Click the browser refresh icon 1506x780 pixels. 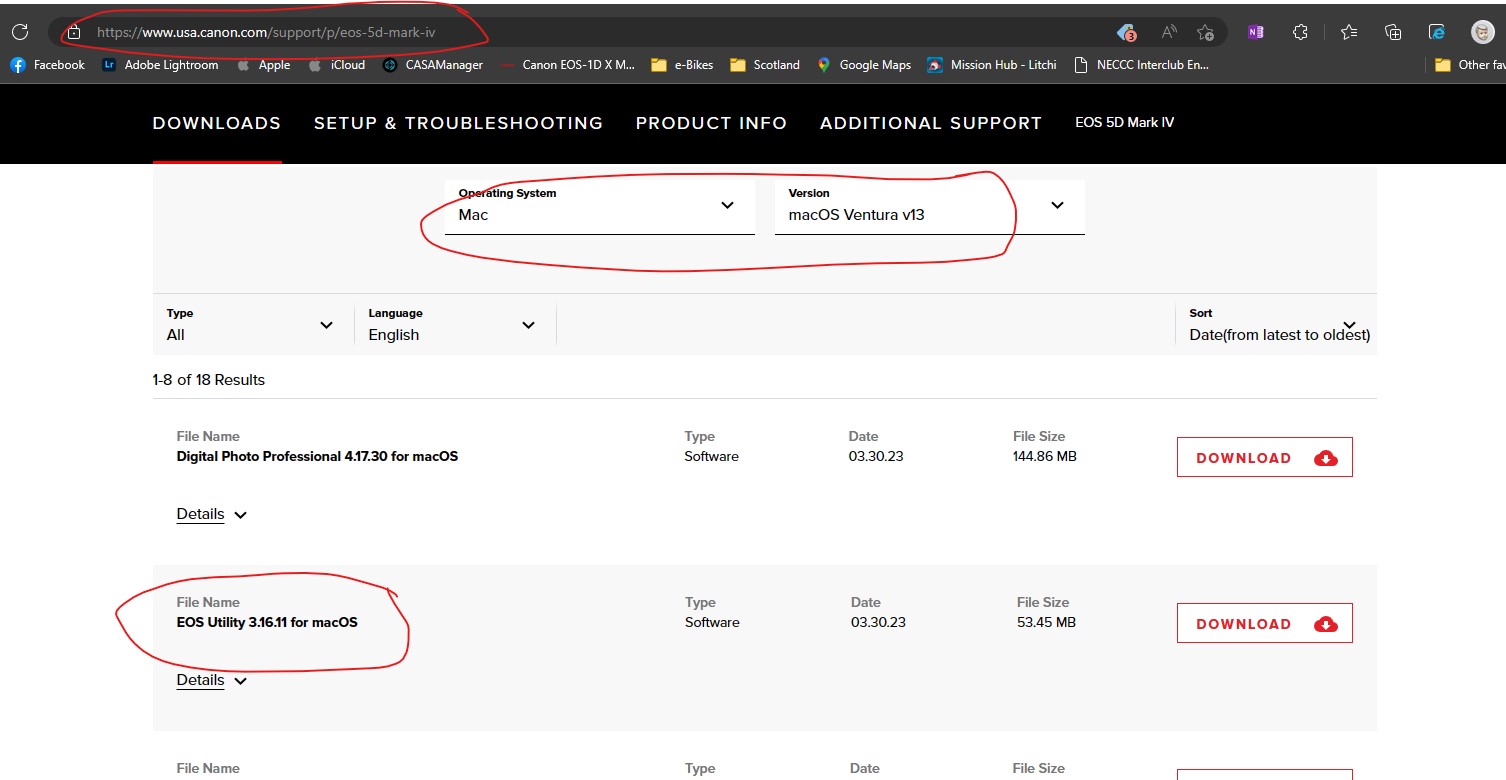tap(20, 32)
